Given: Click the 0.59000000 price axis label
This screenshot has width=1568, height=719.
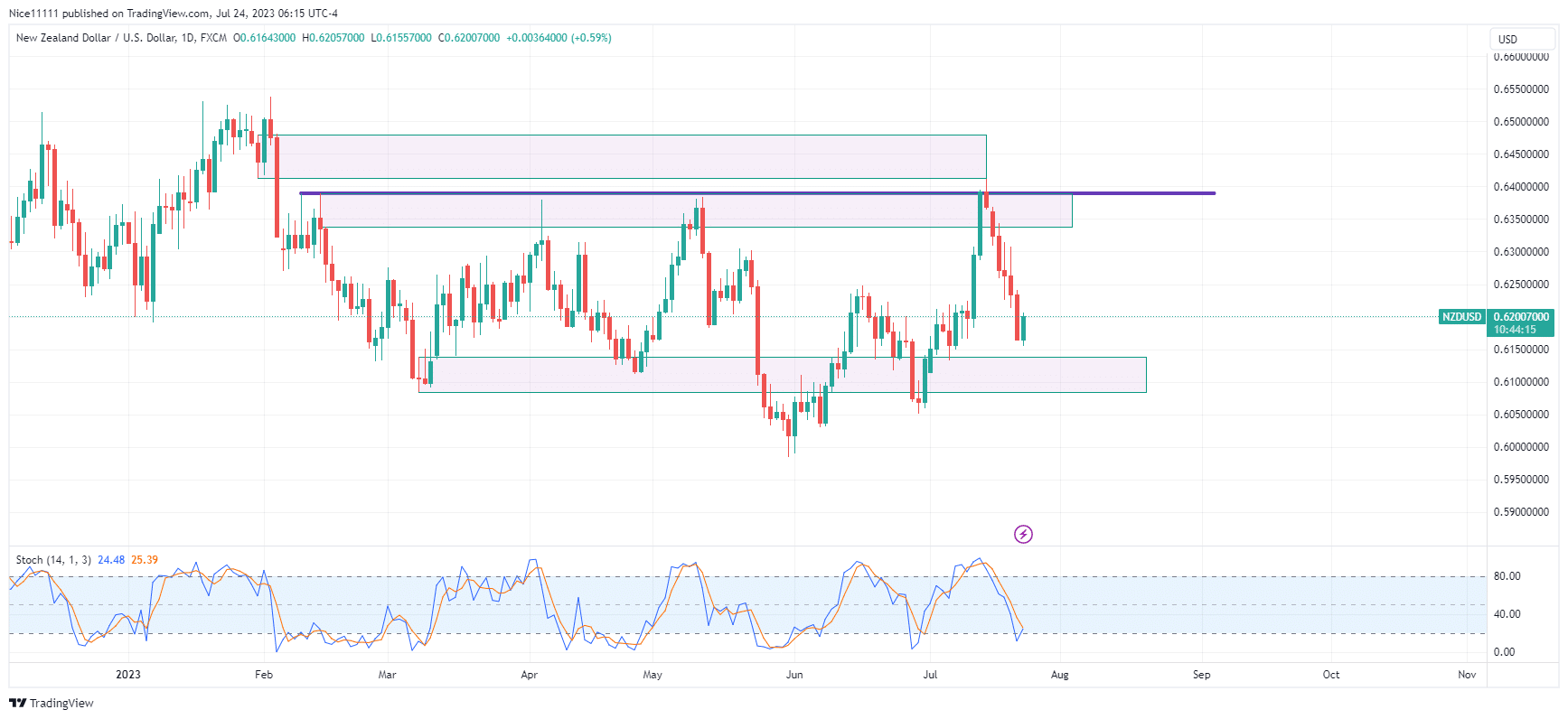Looking at the screenshot, I should pyautogui.click(x=1521, y=512).
